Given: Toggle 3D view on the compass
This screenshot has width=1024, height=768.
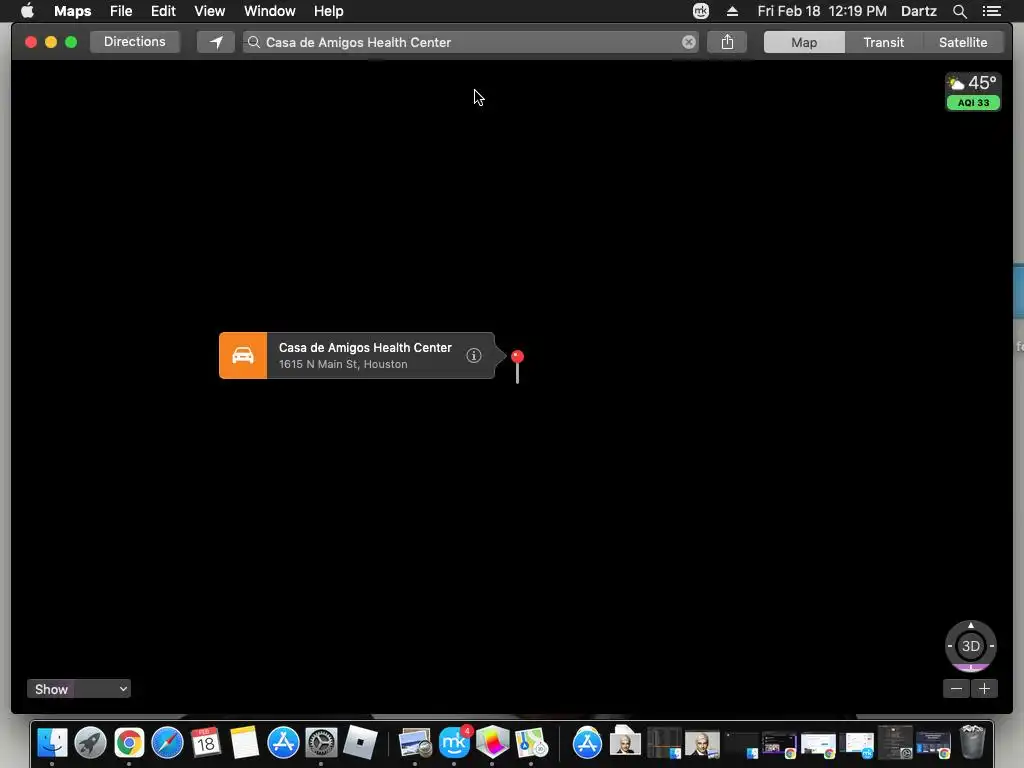Looking at the screenshot, I should 970,646.
